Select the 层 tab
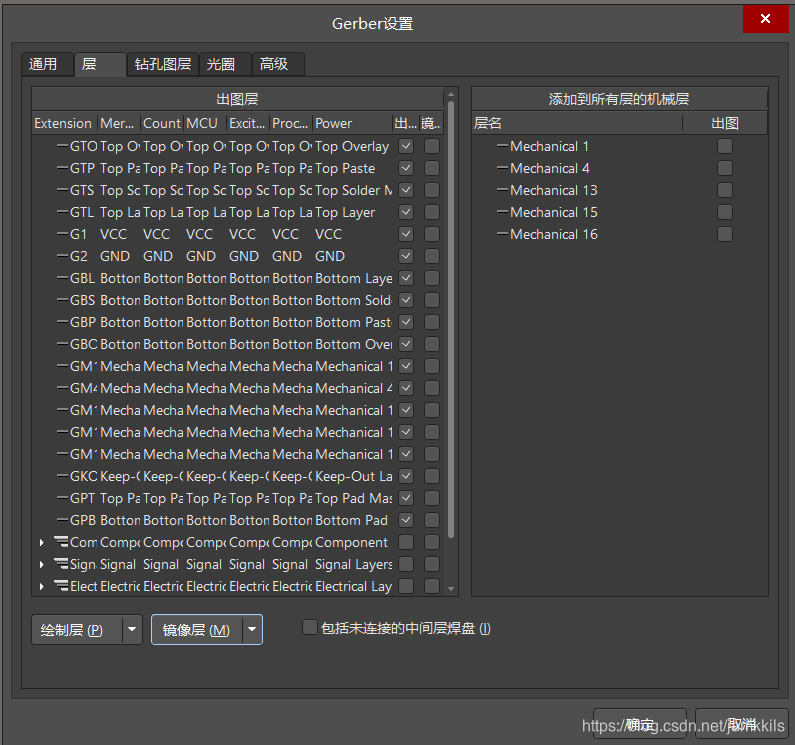Screen dimensions: 795x745 tap(100, 64)
